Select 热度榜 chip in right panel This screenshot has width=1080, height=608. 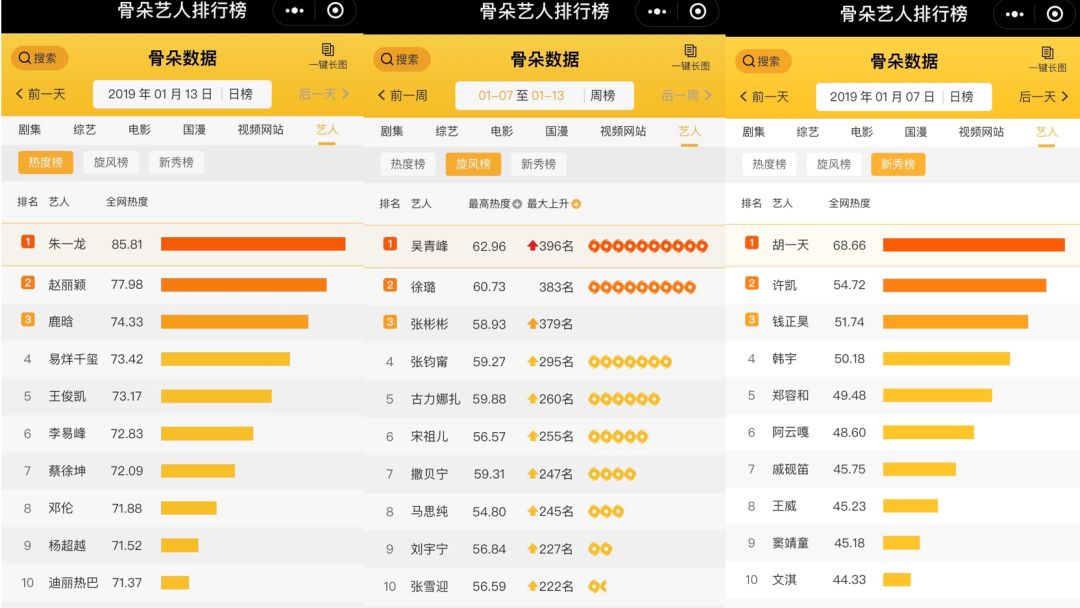pos(769,164)
